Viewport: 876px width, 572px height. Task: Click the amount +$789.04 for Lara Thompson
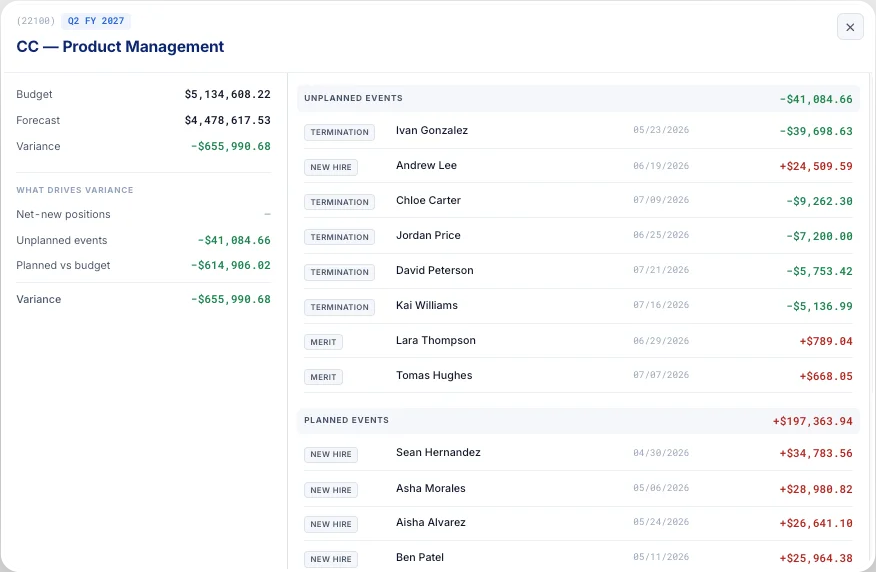point(826,341)
